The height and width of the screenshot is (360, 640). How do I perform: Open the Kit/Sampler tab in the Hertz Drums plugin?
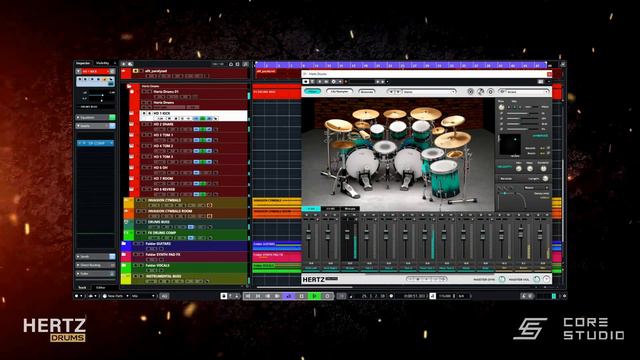click(x=340, y=91)
